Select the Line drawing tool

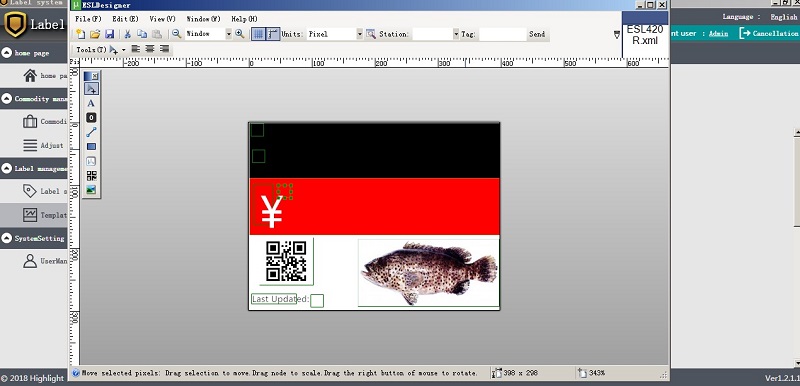(x=91, y=132)
